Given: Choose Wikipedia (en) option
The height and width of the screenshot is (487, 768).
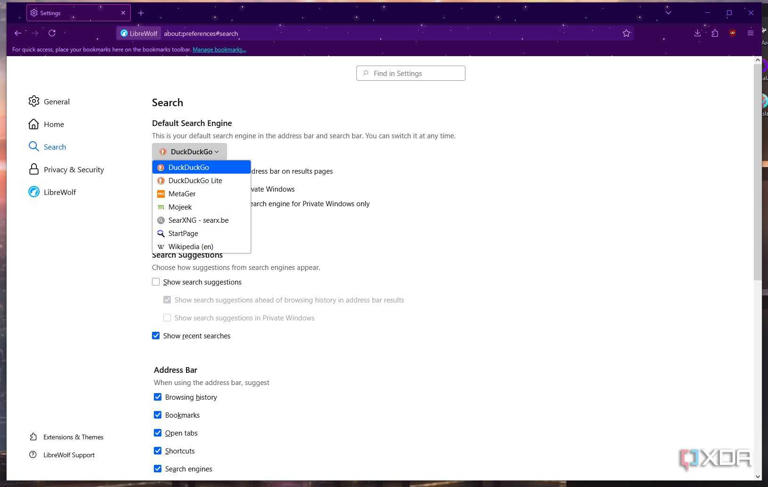Looking at the screenshot, I should (x=201, y=246).
